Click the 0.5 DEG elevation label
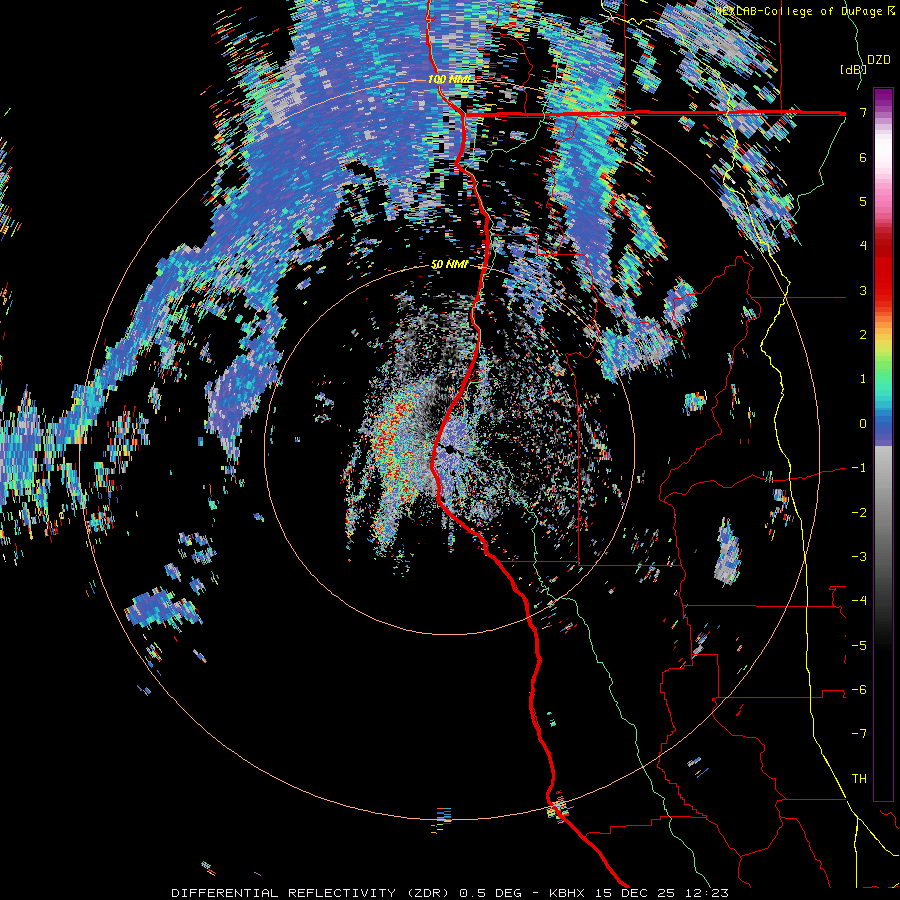 (493, 893)
